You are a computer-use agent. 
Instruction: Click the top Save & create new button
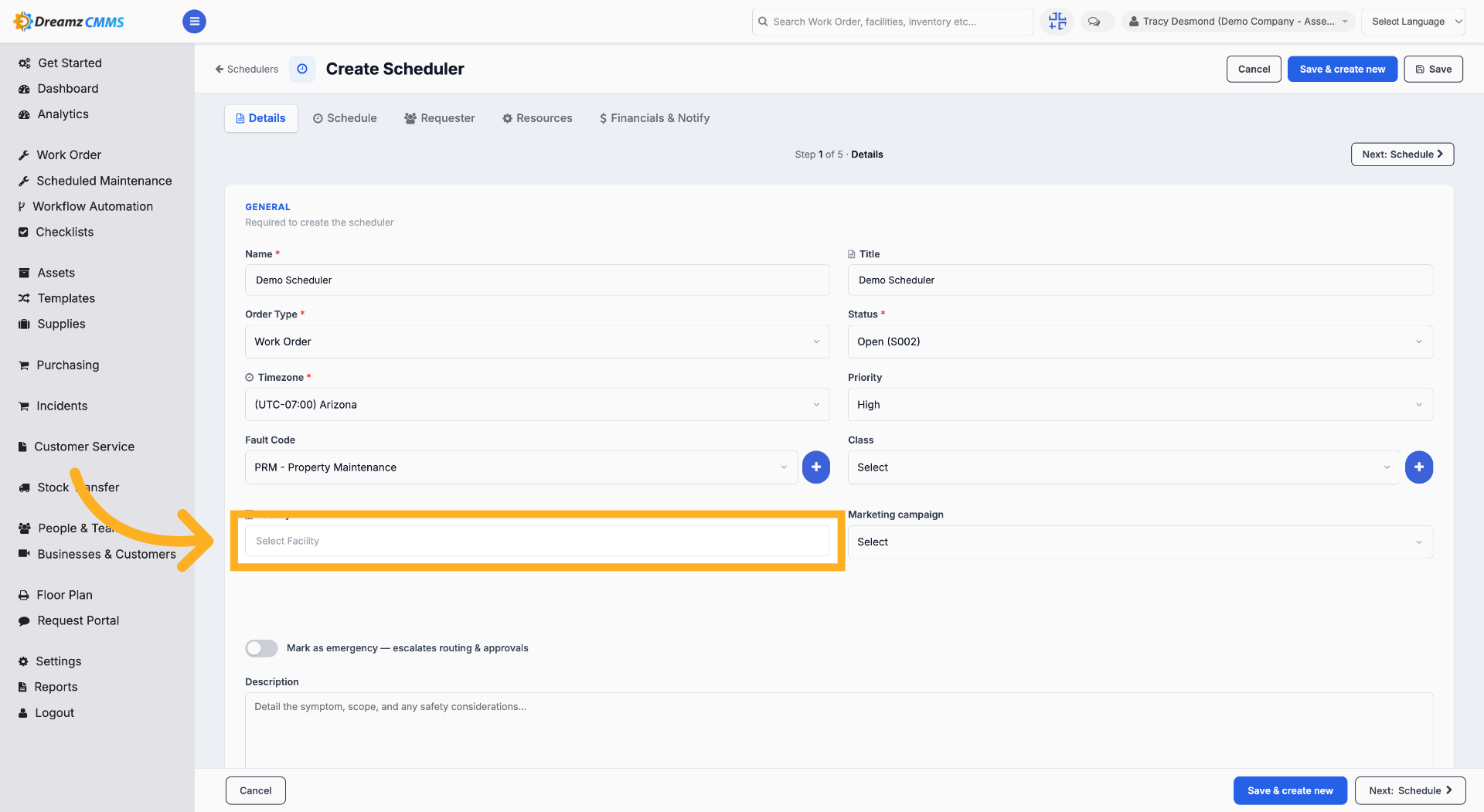click(1342, 69)
